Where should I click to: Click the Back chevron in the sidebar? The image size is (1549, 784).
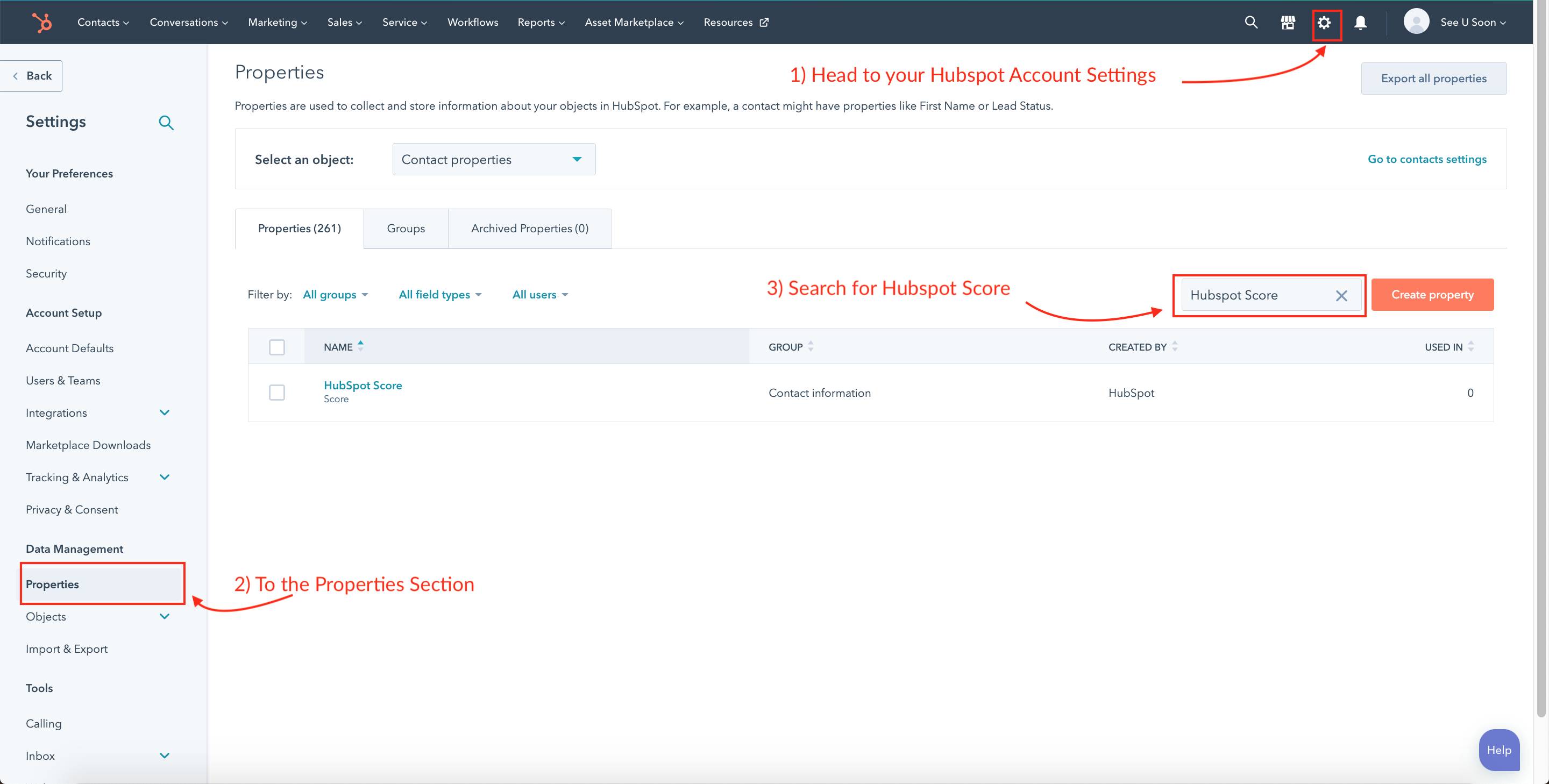point(16,75)
